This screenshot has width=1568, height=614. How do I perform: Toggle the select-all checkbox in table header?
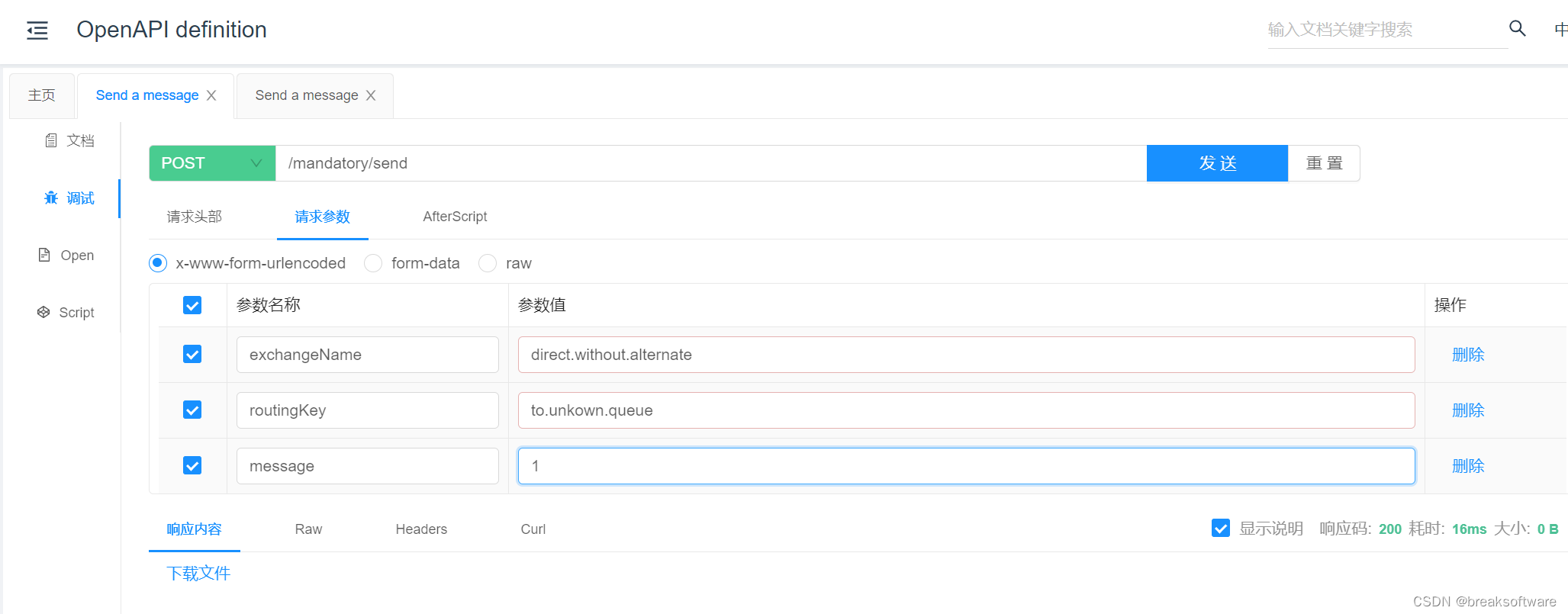pos(192,305)
